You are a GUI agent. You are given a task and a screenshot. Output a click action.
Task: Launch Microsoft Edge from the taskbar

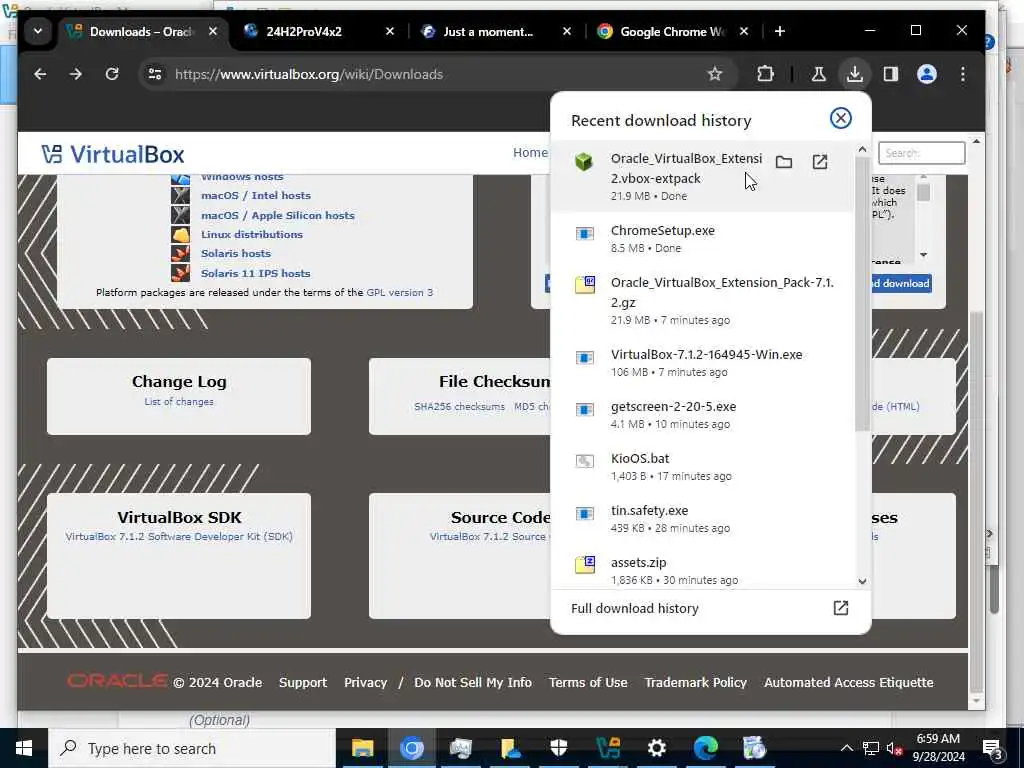[705, 748]
